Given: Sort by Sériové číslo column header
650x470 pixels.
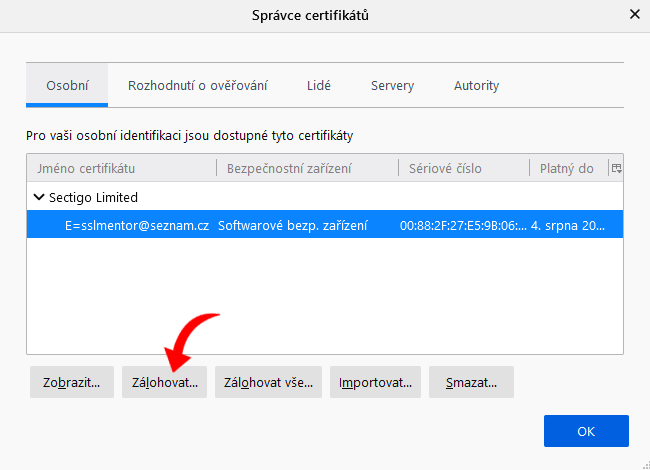Looking at the screenshot, I should coord(463,168).
